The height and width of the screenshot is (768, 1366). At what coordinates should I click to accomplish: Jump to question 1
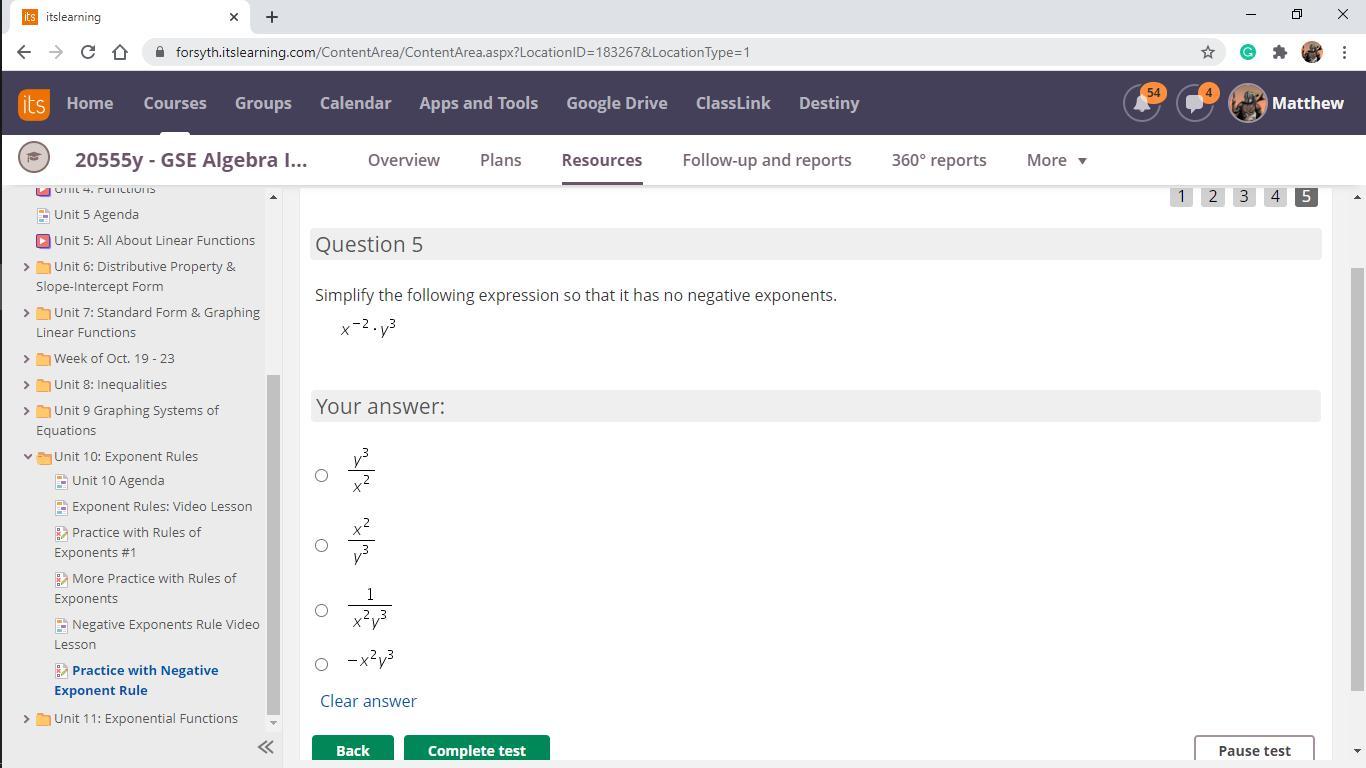pos(1181,196)
